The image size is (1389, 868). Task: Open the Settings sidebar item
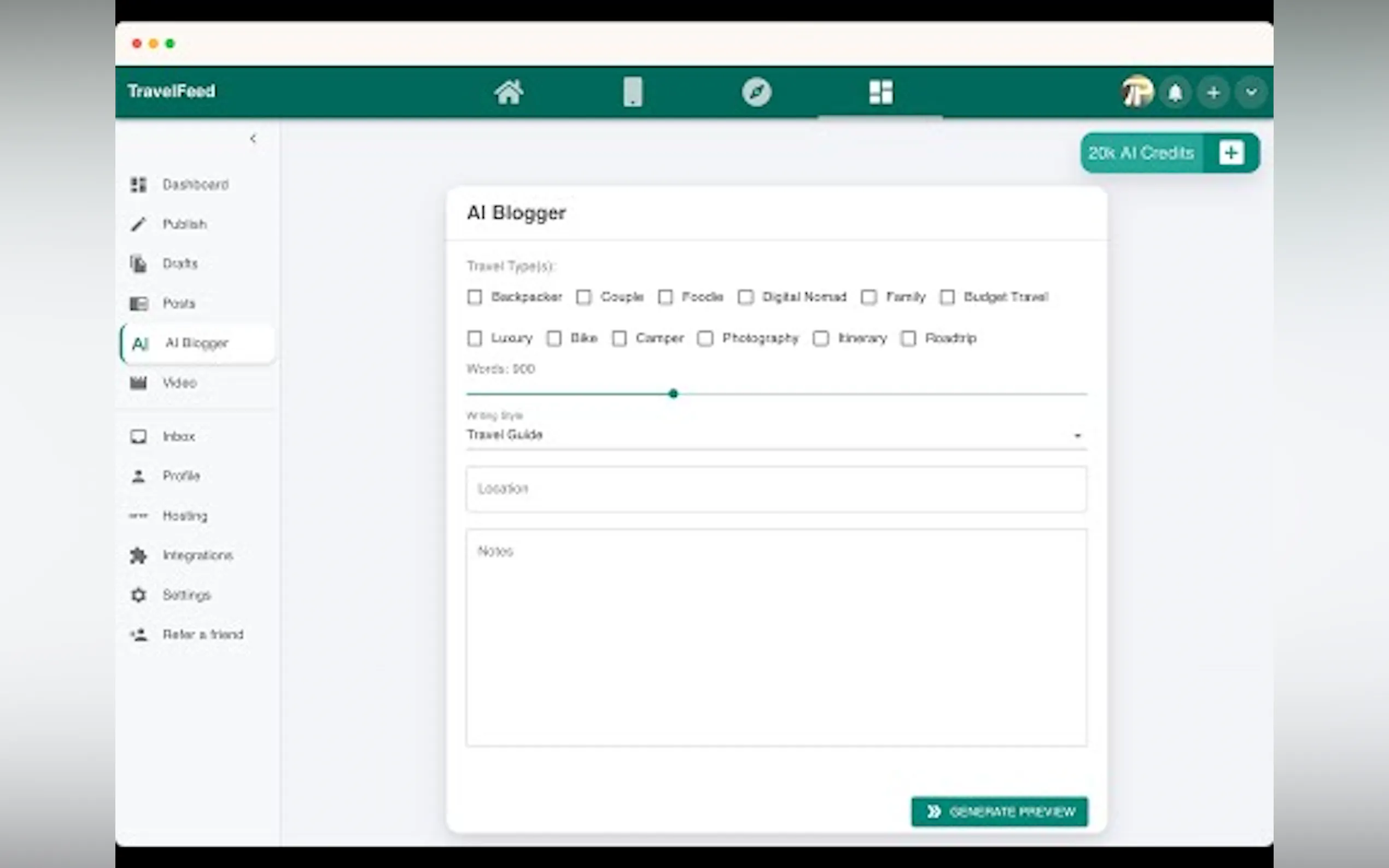point(186,595)
